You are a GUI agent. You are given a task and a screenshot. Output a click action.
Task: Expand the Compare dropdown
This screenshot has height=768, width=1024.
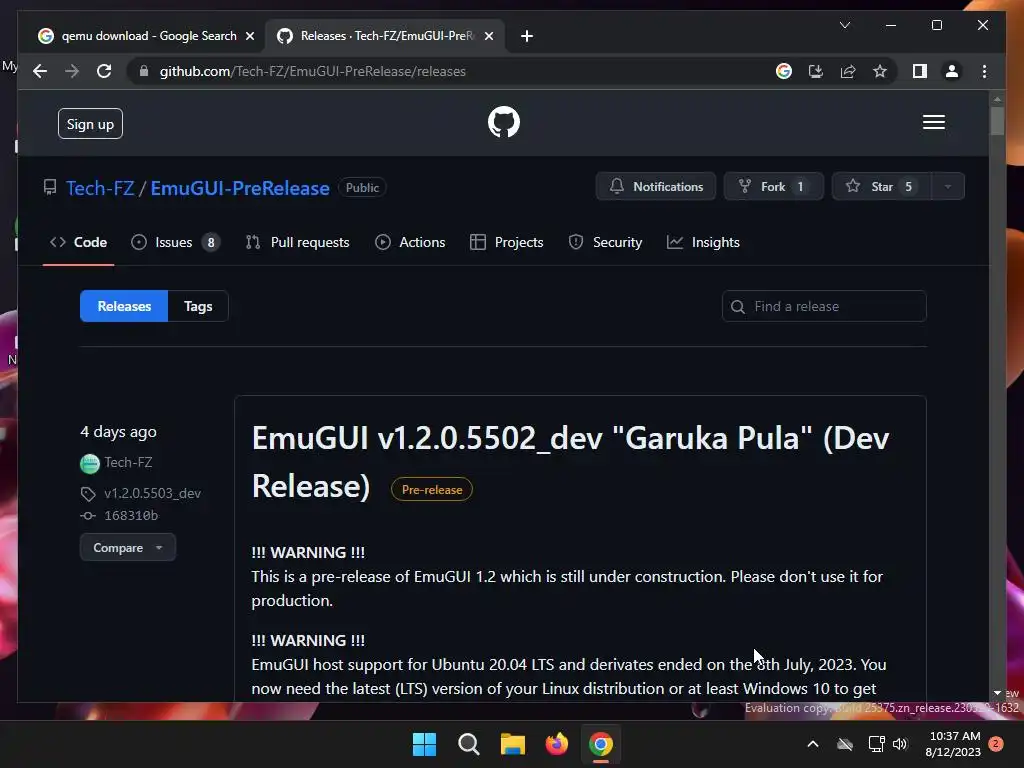(x=127, y=547)
